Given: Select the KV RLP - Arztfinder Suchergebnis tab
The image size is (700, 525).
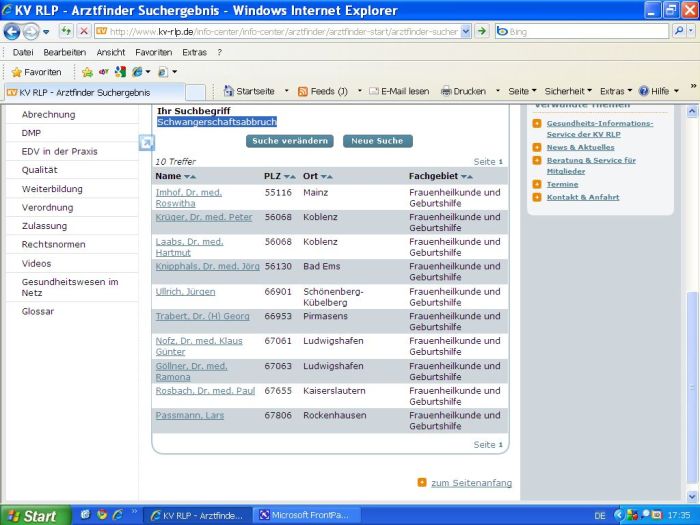Looking at the screenshot, I should [x=94, y=92].
